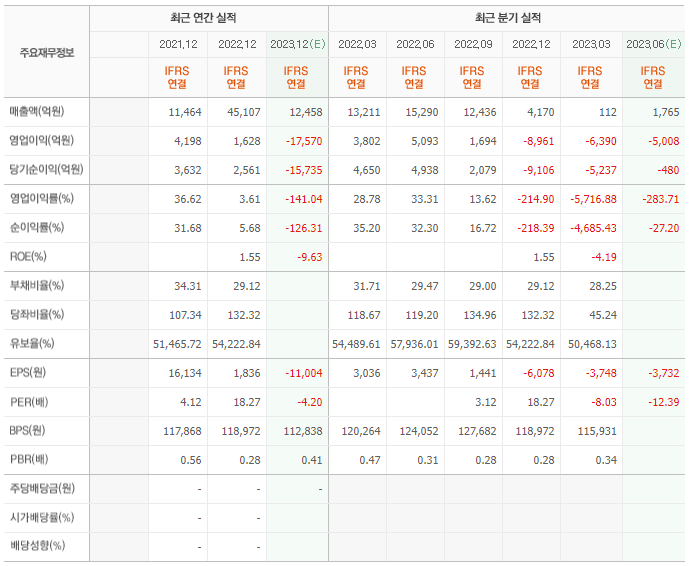Select the 순이익률(%) row label
Image resolution: width=691 pixels, height=566 pixels.
37,228
